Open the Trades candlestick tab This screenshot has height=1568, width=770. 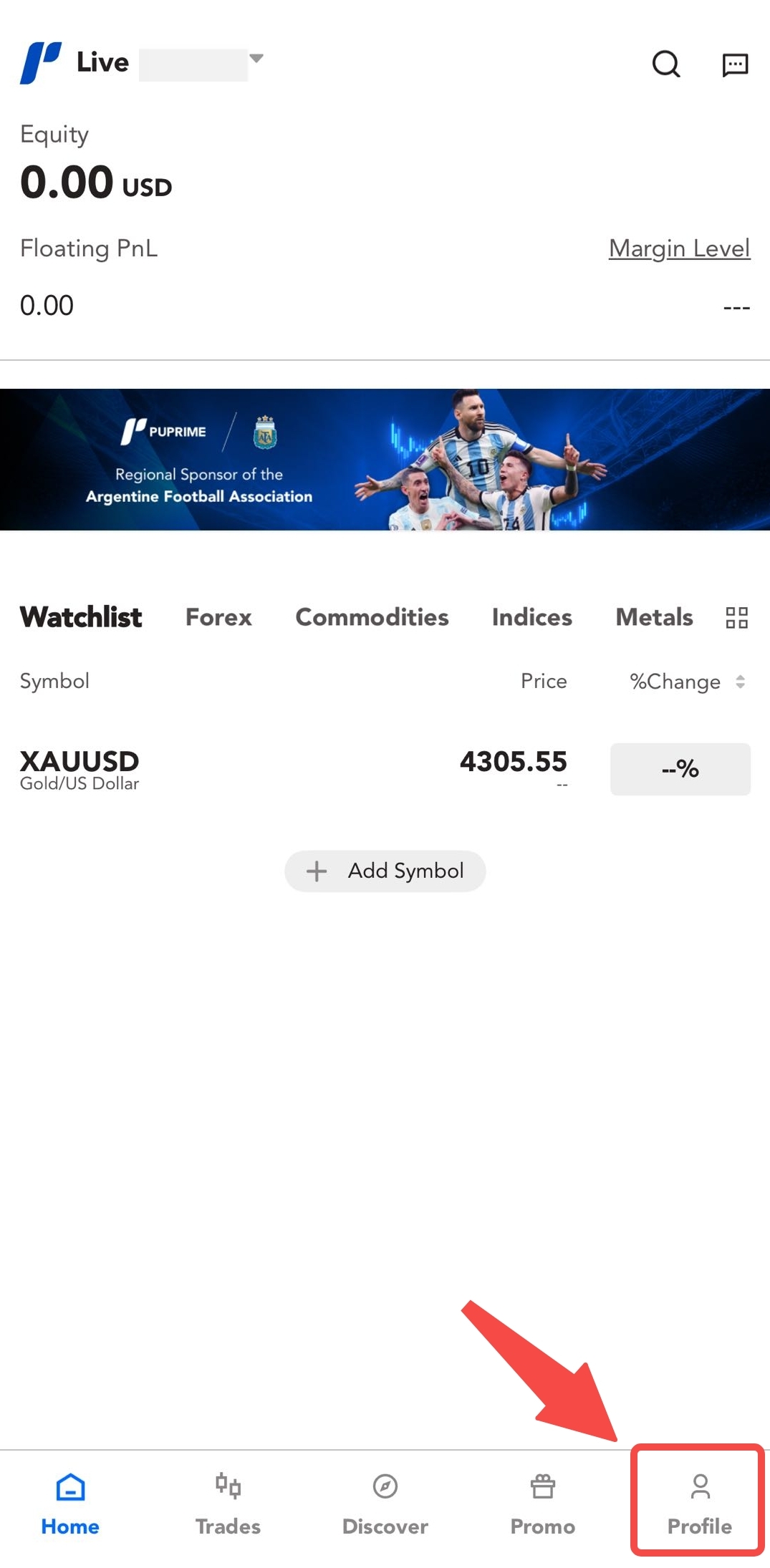(228, 1504)
